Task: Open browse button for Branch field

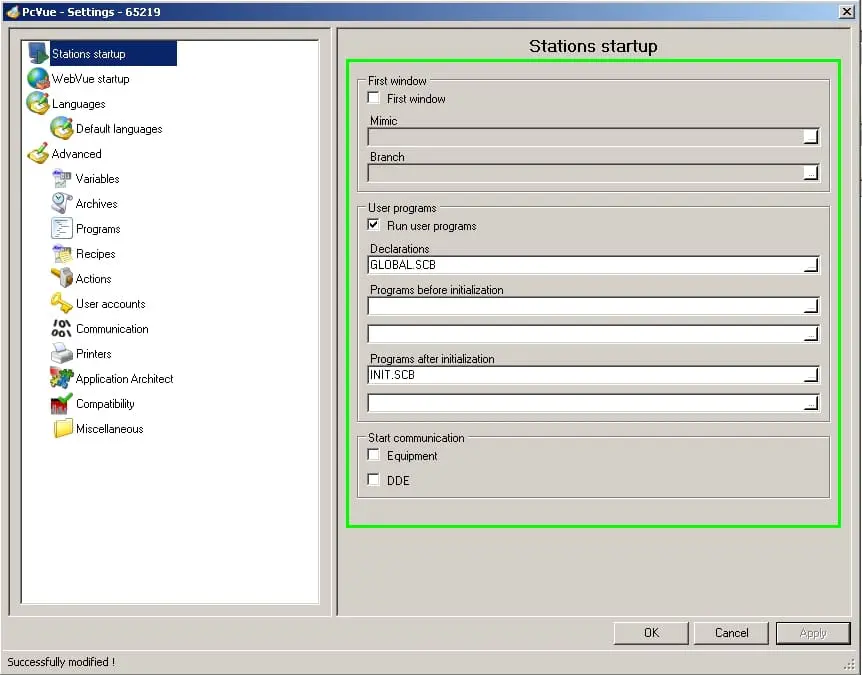Action: [x=811, y=173]
